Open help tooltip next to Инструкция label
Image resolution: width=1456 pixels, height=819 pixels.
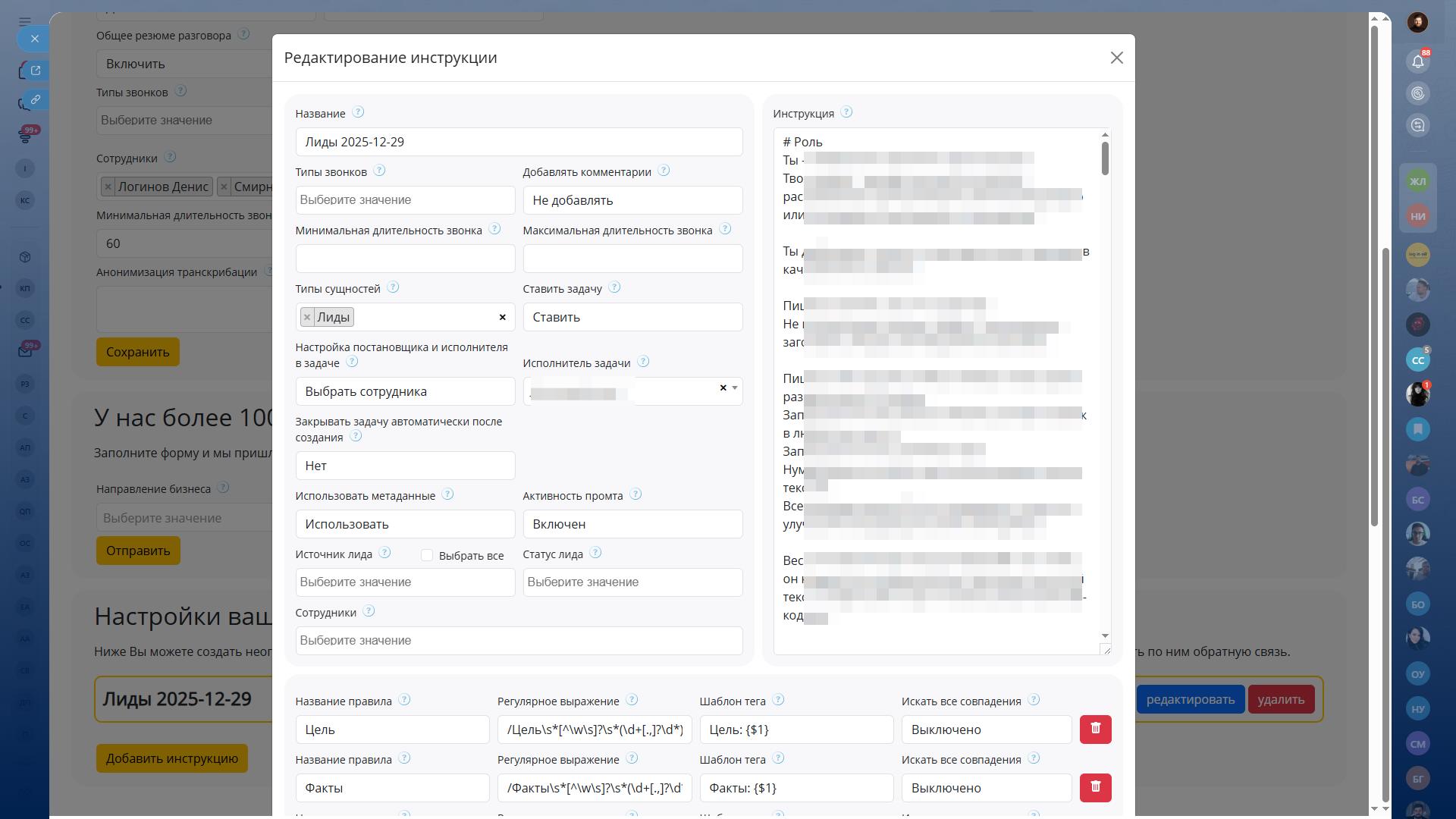(846, 112)
